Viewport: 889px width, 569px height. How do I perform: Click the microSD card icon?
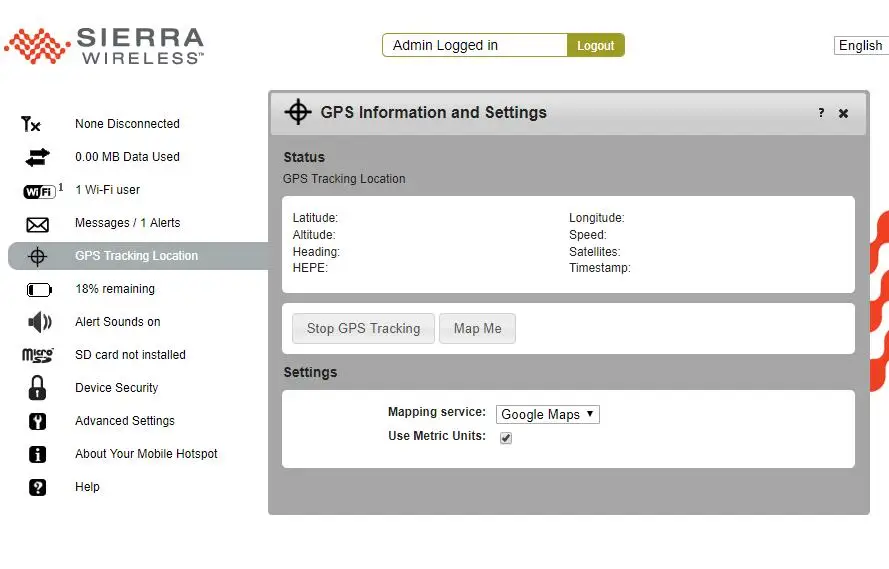click(37, 355)
